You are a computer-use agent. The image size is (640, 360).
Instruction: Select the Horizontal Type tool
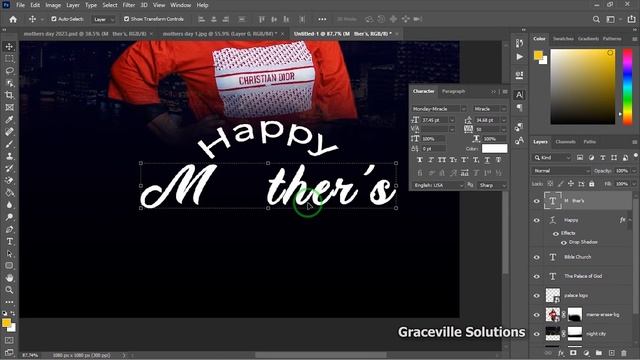[x=9, y=241]
